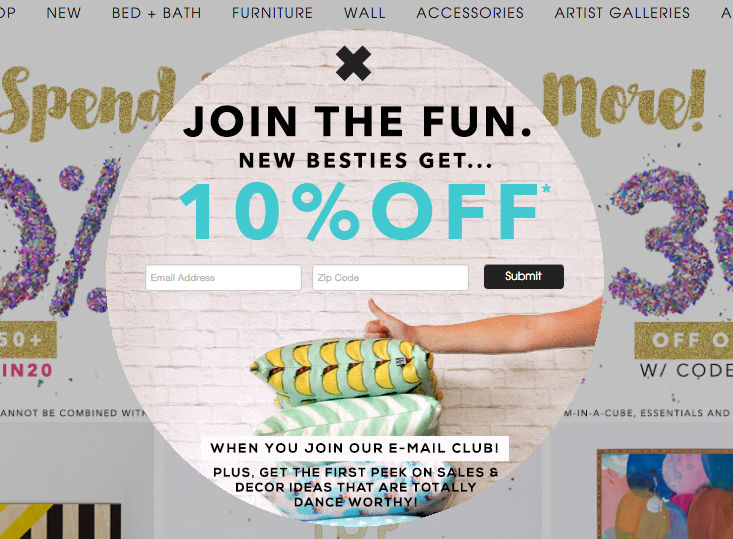The width and height of the screenshot is (733, 539).
Task: Open the BED + BATH menu
Action: point(157,13)
